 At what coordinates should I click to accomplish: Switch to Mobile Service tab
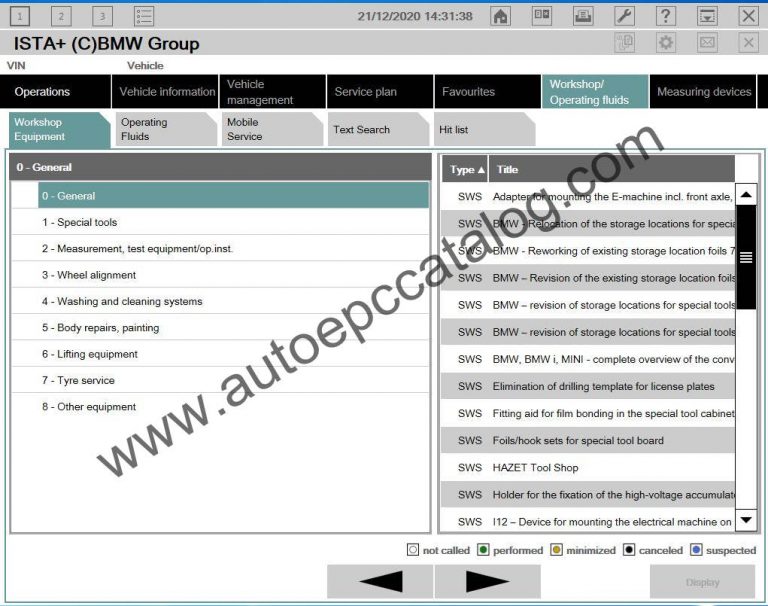pyautogui.click(x=272, y=129)
